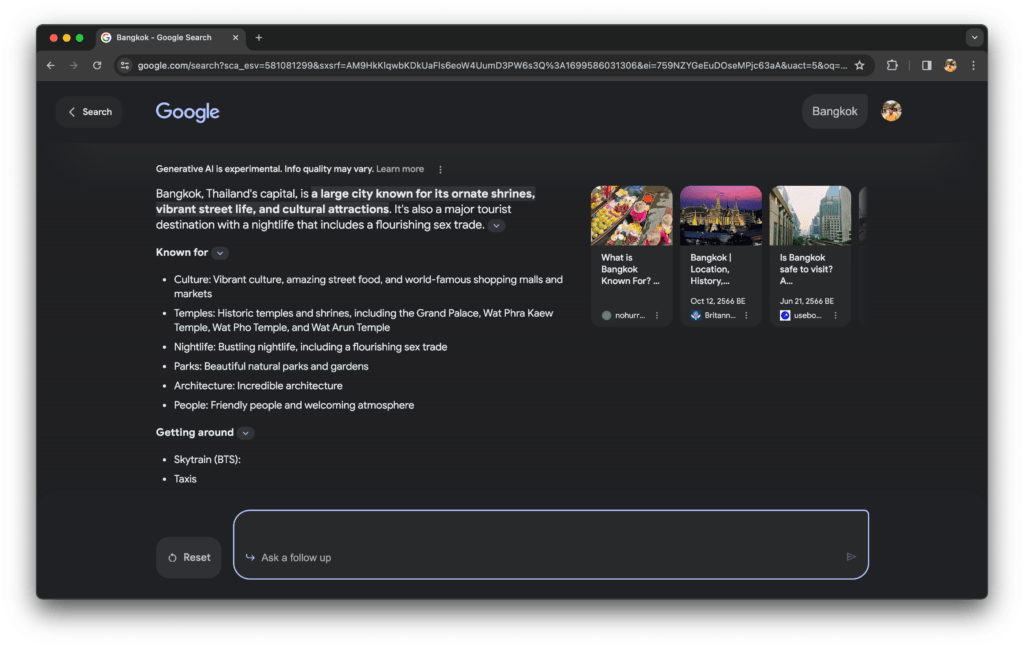Click the address bar URL field

(492, 65)
